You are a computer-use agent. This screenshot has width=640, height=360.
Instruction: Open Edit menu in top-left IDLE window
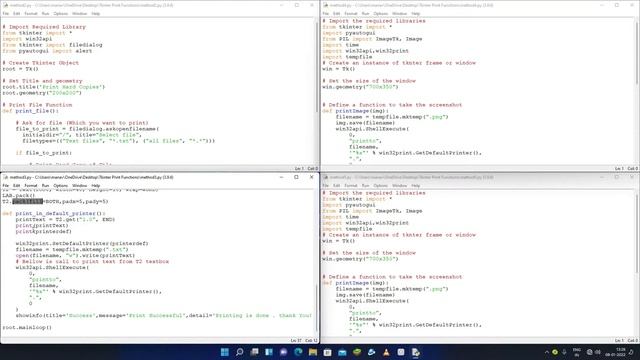(16, 13)
